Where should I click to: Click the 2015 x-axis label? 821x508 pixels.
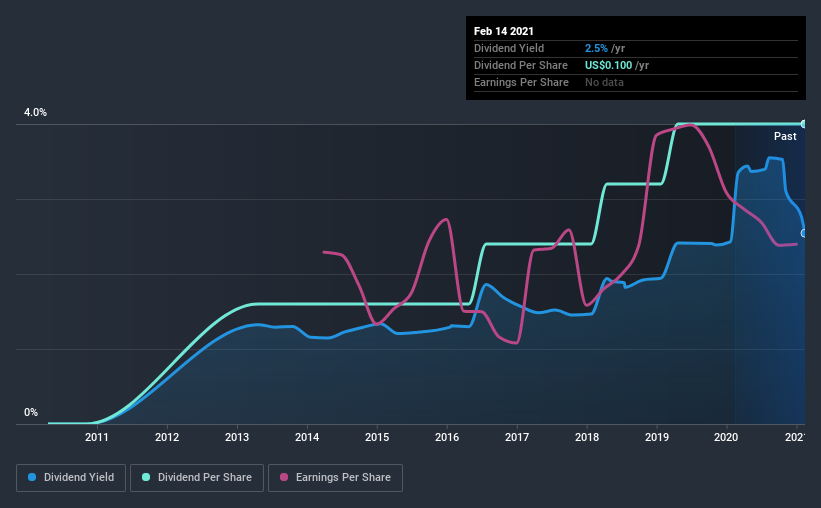[x=377, y=437]
